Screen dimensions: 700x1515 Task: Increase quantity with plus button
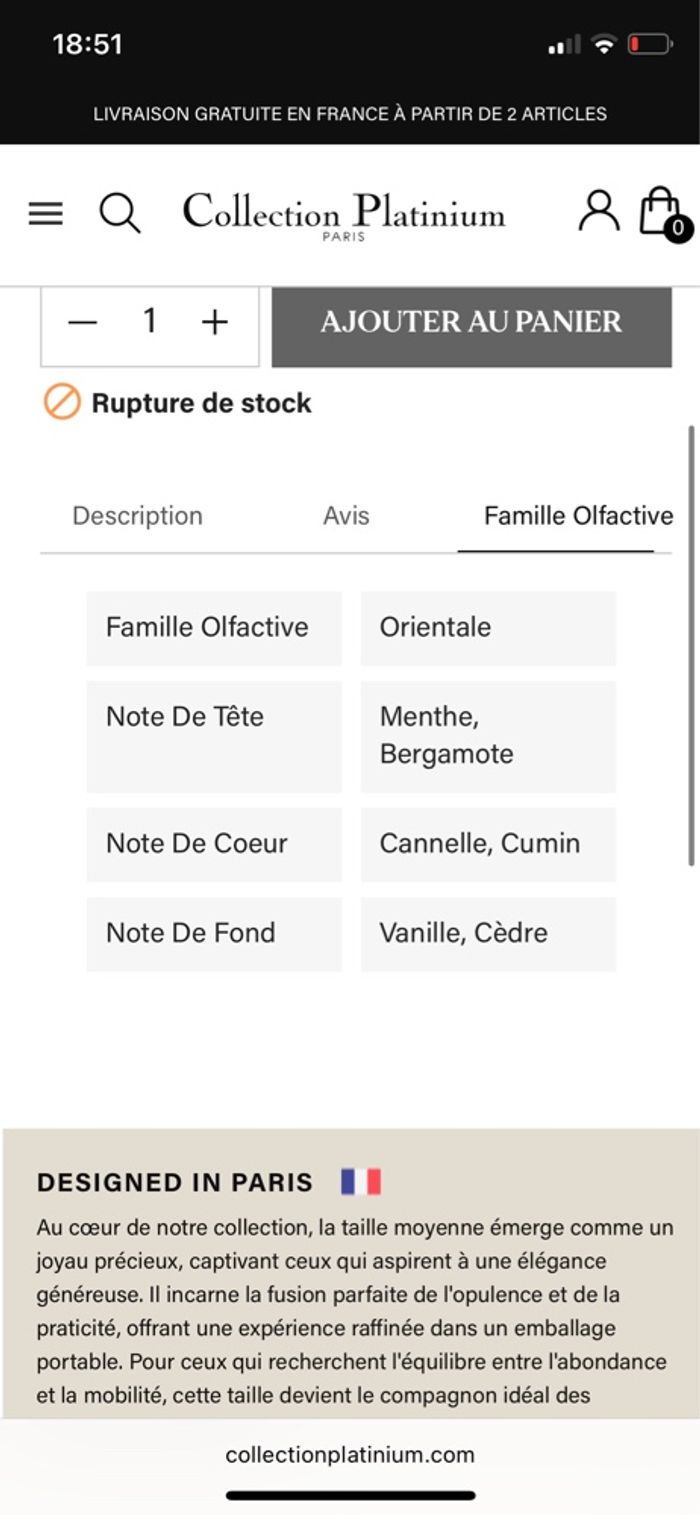pos(215,322)
